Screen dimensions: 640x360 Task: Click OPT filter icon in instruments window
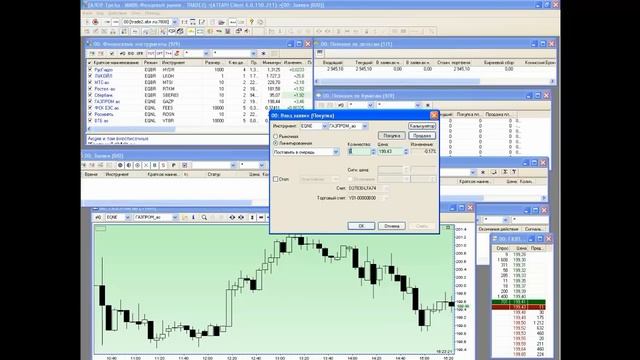pyautogui.click(x=160, y=53)
